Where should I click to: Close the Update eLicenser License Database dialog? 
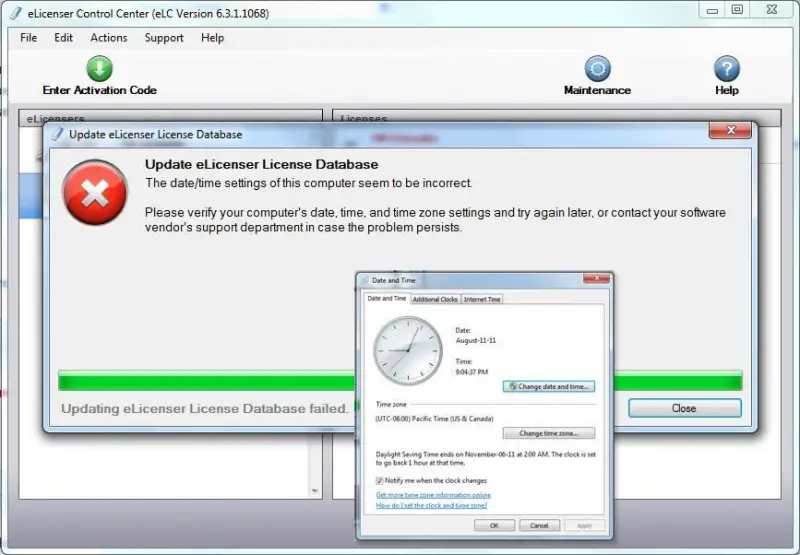730,131
